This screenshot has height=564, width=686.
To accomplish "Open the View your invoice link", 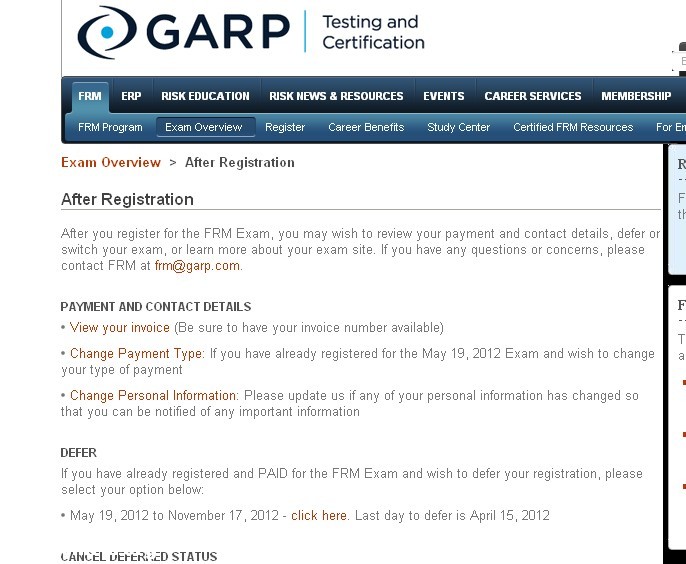I will pos(119,328).
